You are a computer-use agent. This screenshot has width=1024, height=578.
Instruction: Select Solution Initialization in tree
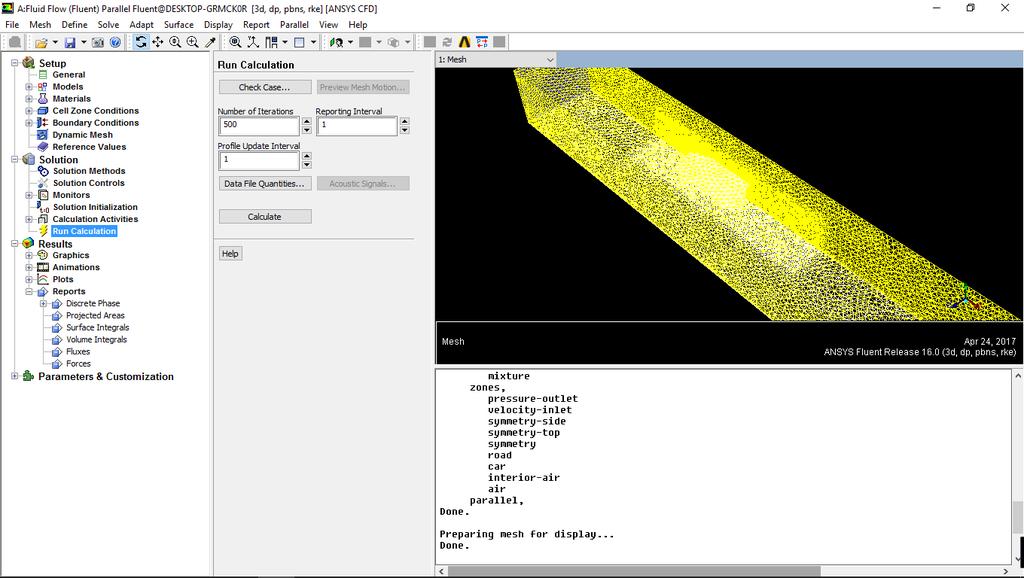coord(95,207)
